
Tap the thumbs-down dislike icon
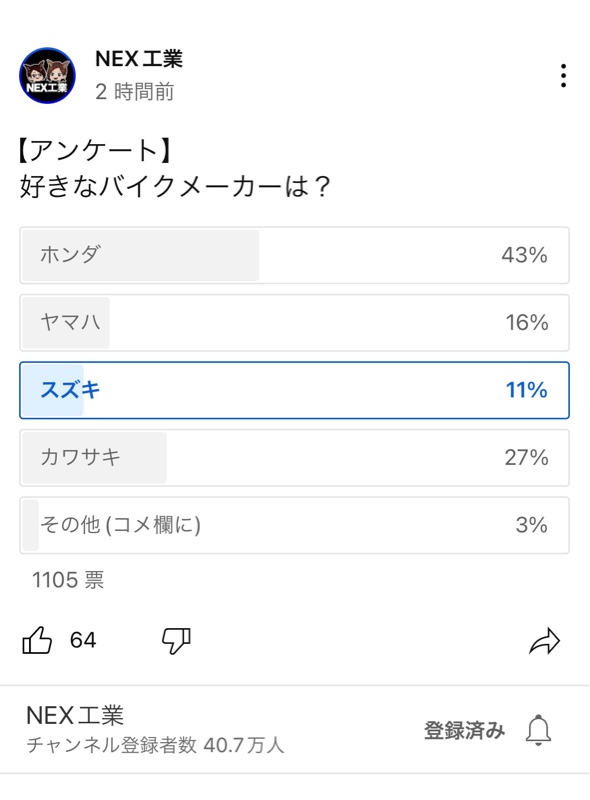click(x=176, y=641)
